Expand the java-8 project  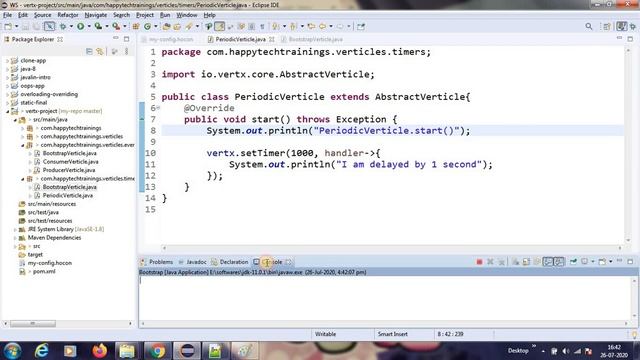[7, 69]
